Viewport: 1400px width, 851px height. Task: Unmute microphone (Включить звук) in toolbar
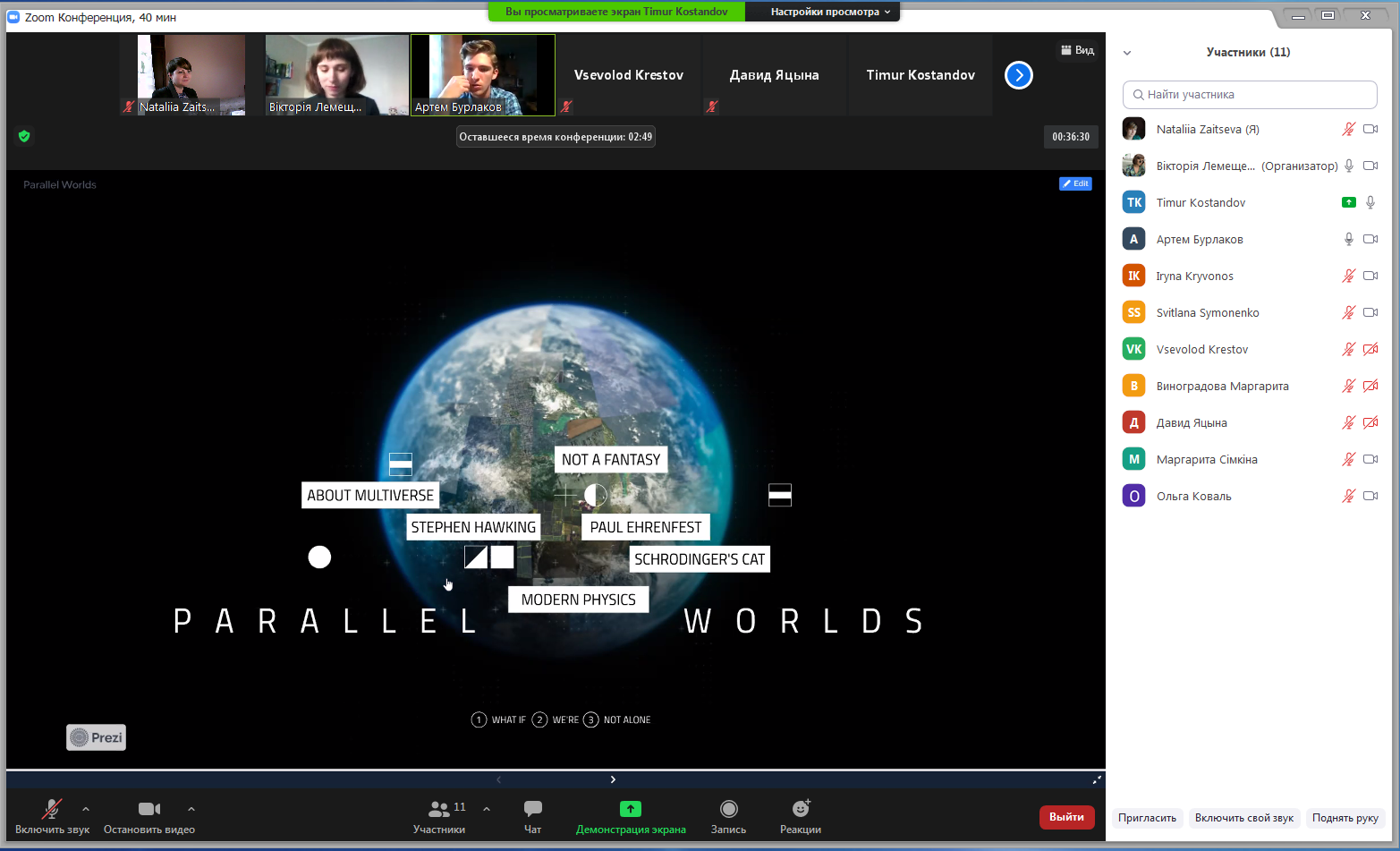click(52, 809)
